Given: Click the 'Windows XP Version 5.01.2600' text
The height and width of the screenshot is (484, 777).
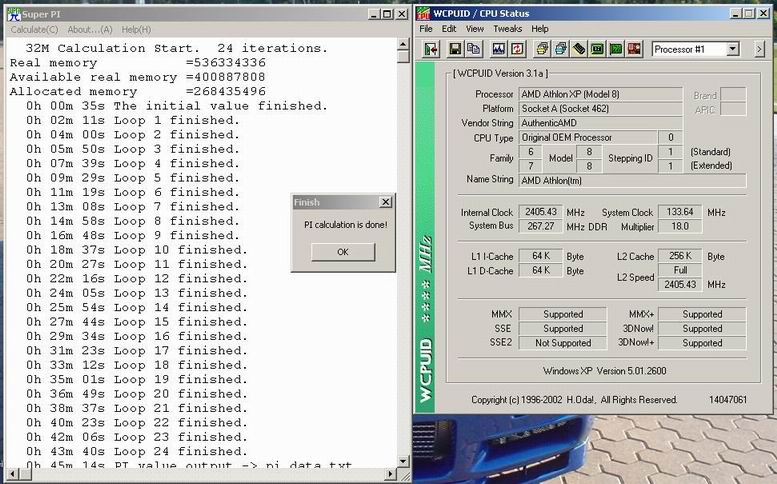Looking at the screenshot, I should [x=605, y=371].
